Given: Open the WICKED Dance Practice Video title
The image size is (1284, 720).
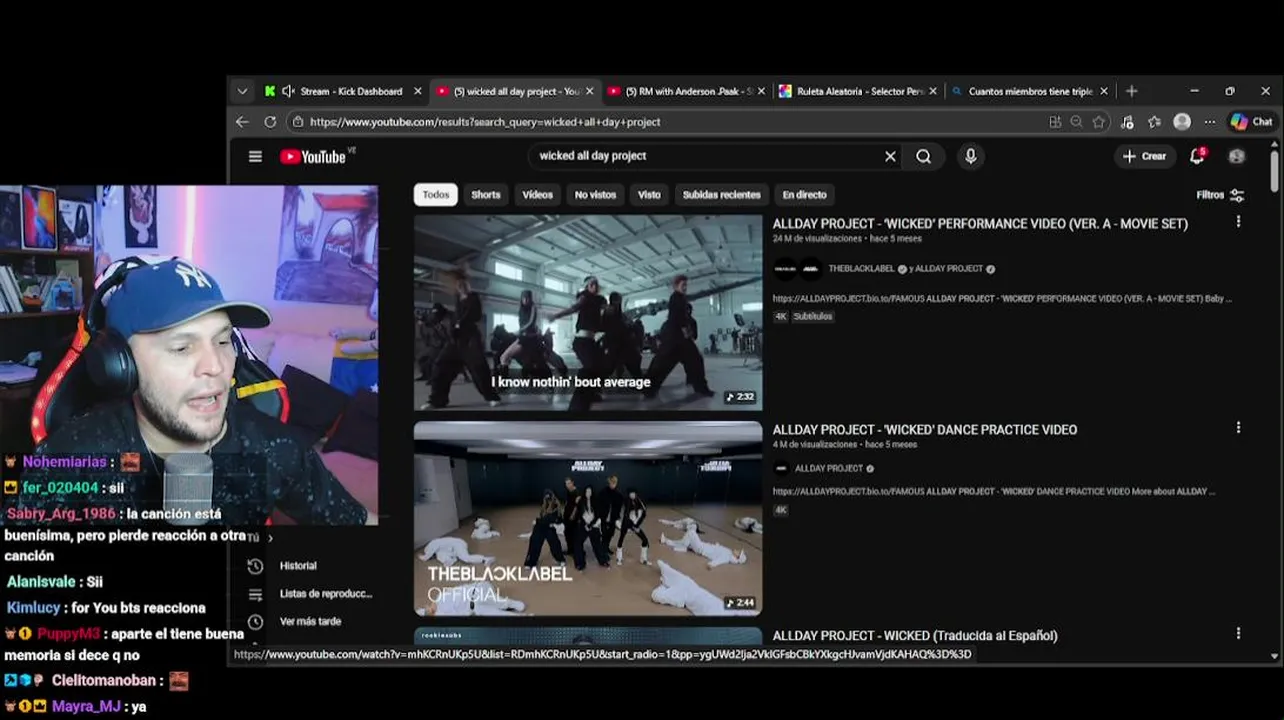Looking at the screenshot, I should pos(924,430).
